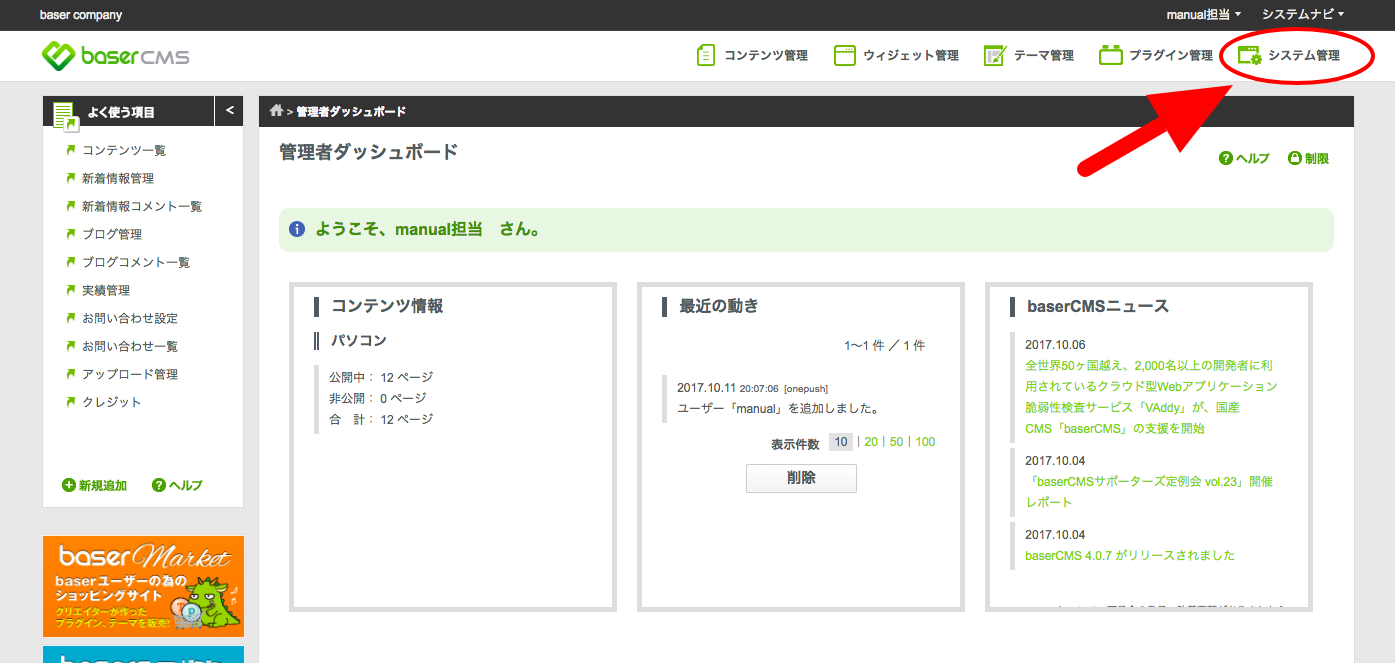Click the green ヘルプ icon at top right
This screenshot has height=663, width=1395.
pyautogui.click(x=1226, y=158)
